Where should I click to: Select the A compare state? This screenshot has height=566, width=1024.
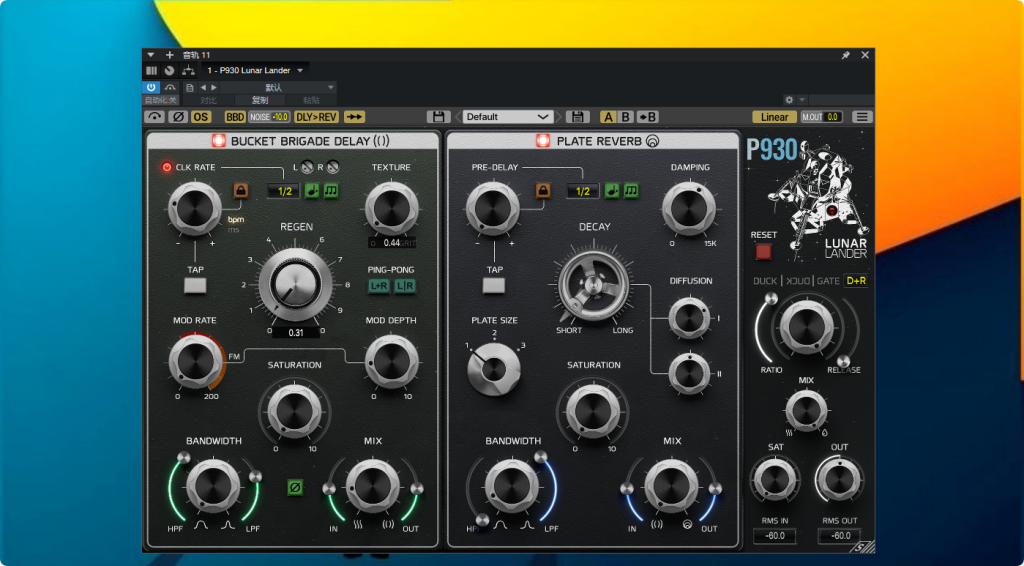coord(609,117)
